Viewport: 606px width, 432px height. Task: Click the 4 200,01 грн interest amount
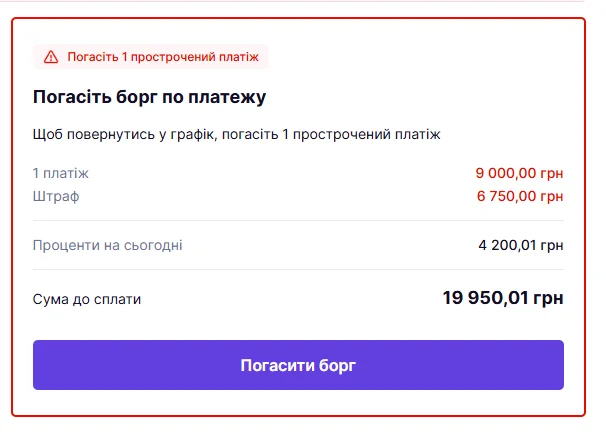click(x=520, y=245)
